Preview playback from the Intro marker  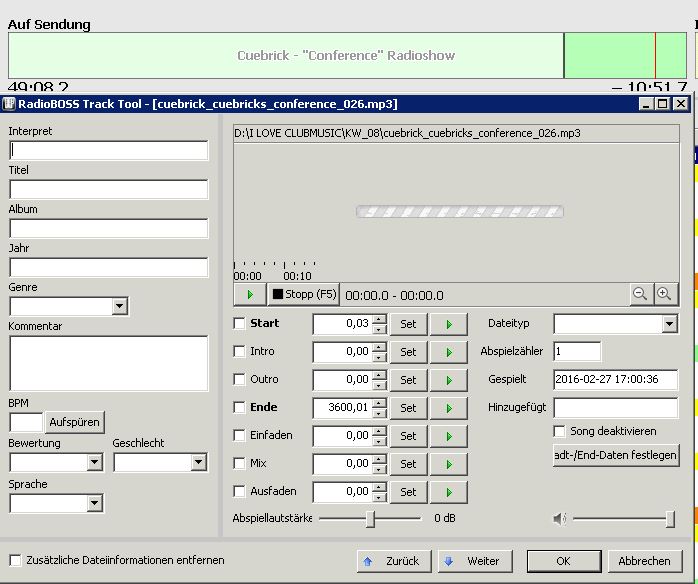point(449,352)
